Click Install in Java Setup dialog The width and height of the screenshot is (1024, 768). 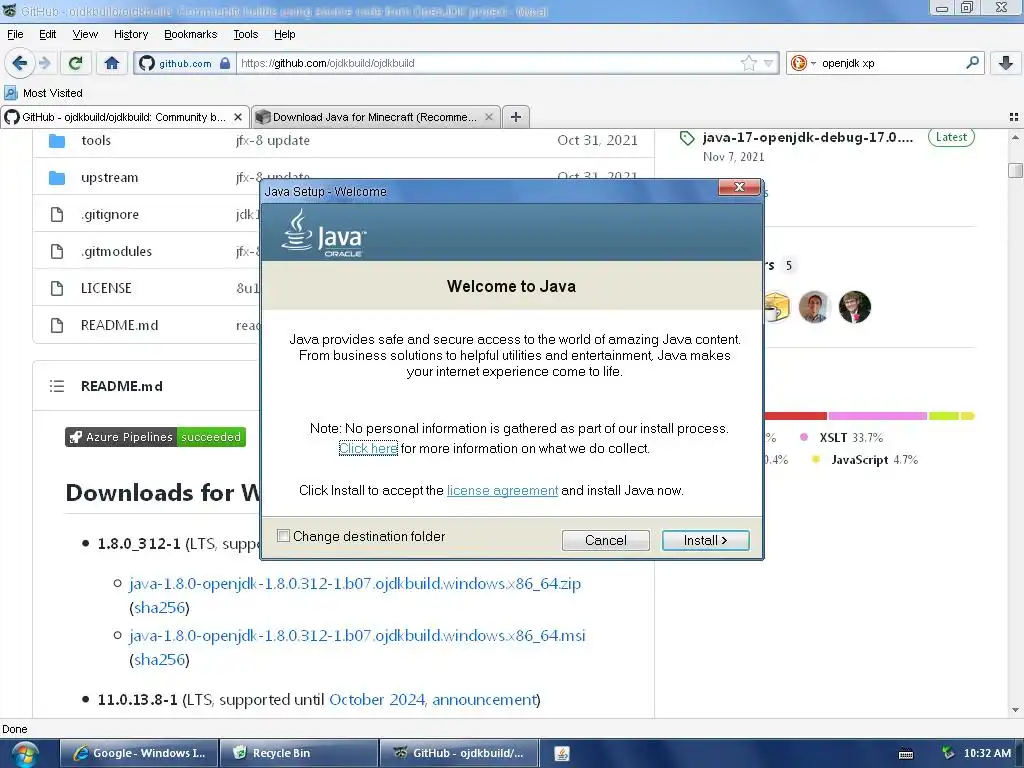point(705,540)
